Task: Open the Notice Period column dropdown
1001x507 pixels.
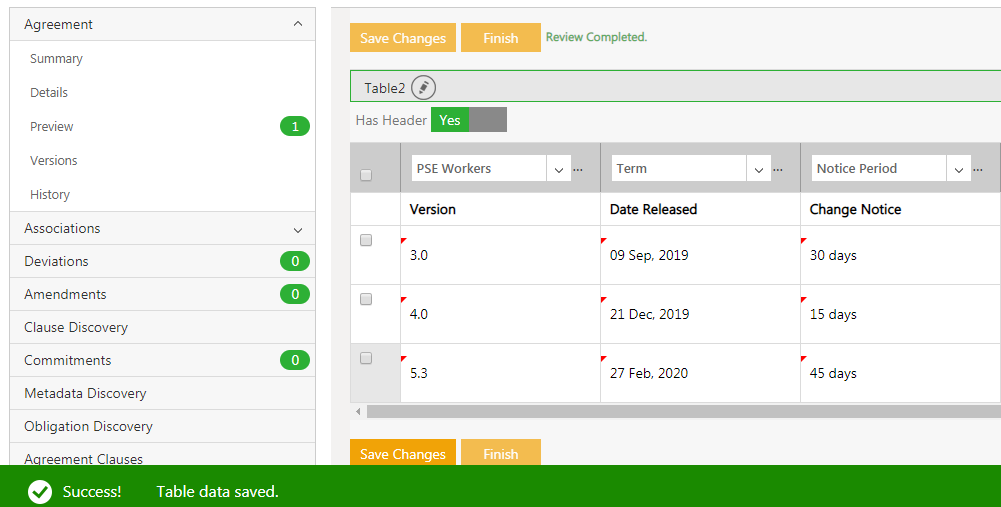Action: pyautogui.click(x=959, y=169)
